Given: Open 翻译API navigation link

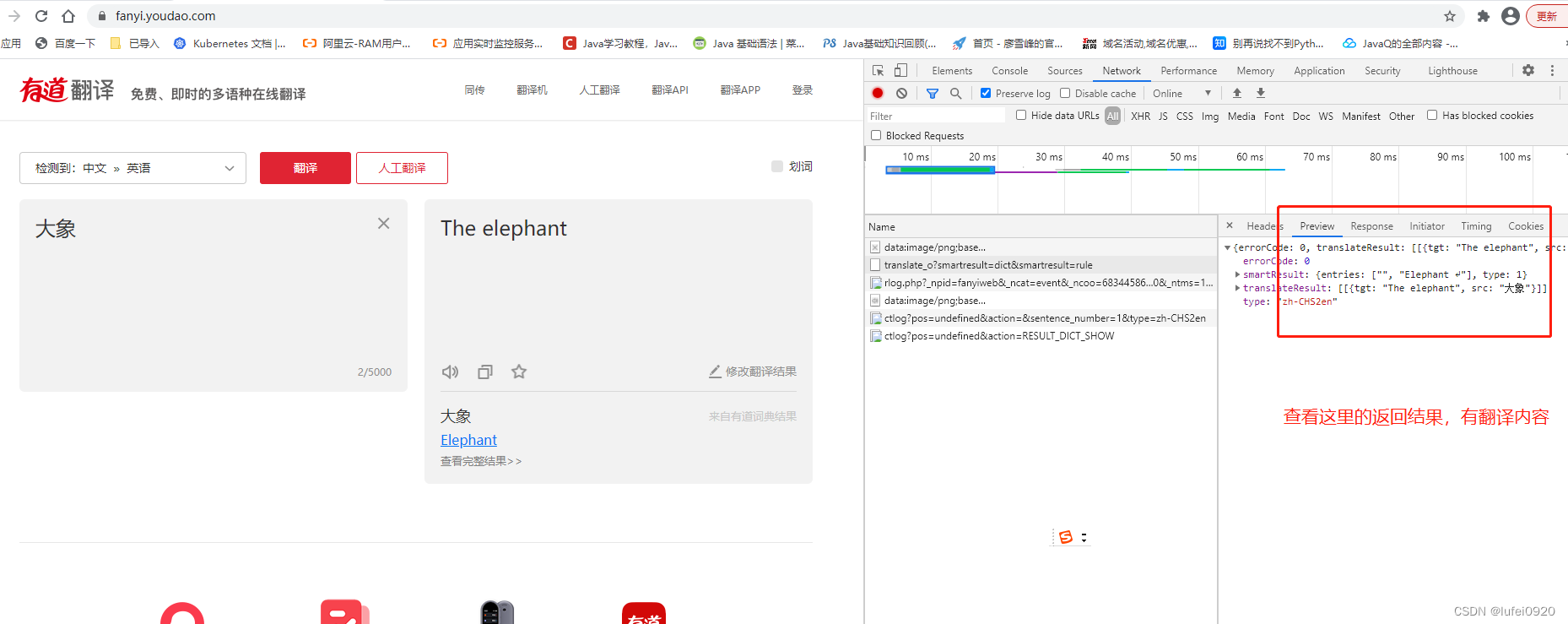Looking at the screenshot, I should 670,90.
